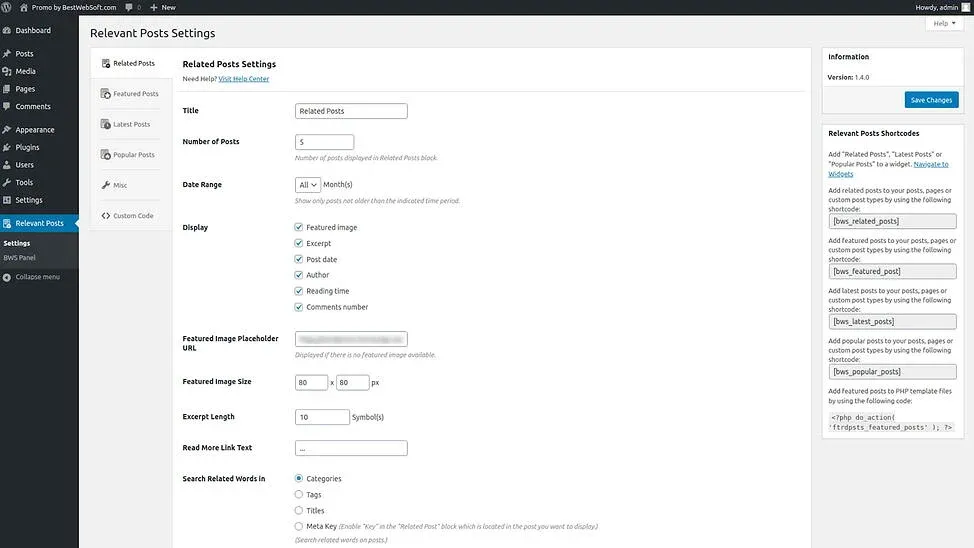Image resolution: width=974 pixels, height=548 pixels.
Task: Switch to the Custom Code tab
Action: (130, 216)
